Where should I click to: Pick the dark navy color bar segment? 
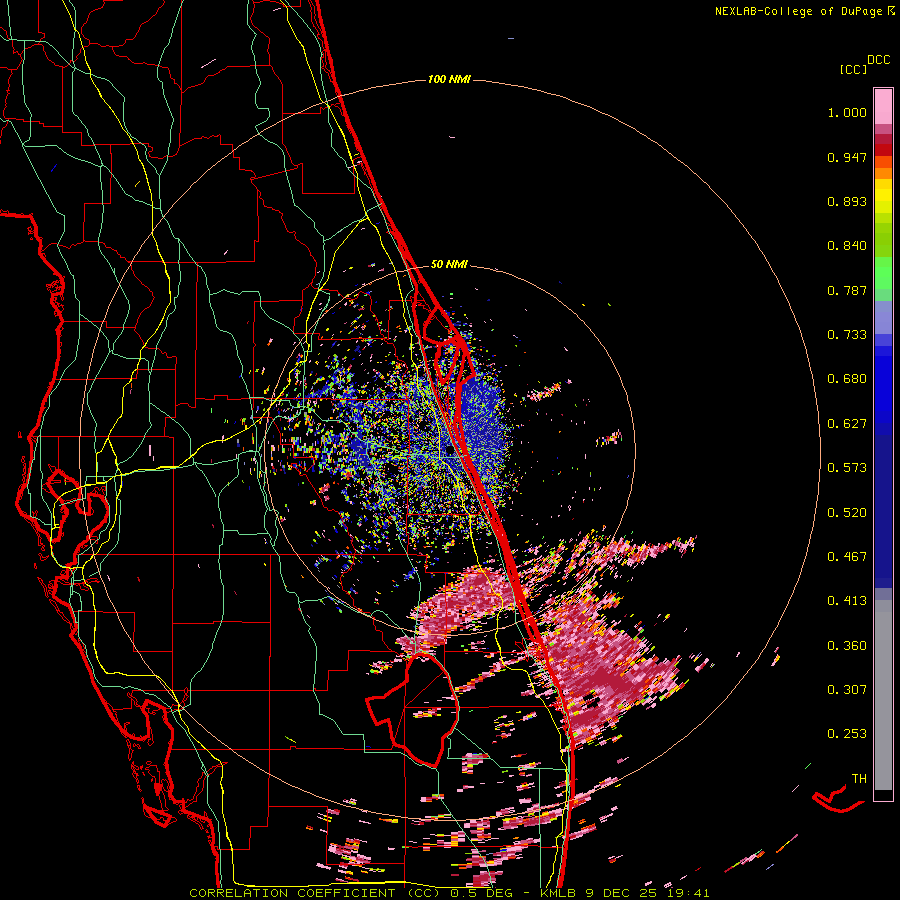(883, 505)
